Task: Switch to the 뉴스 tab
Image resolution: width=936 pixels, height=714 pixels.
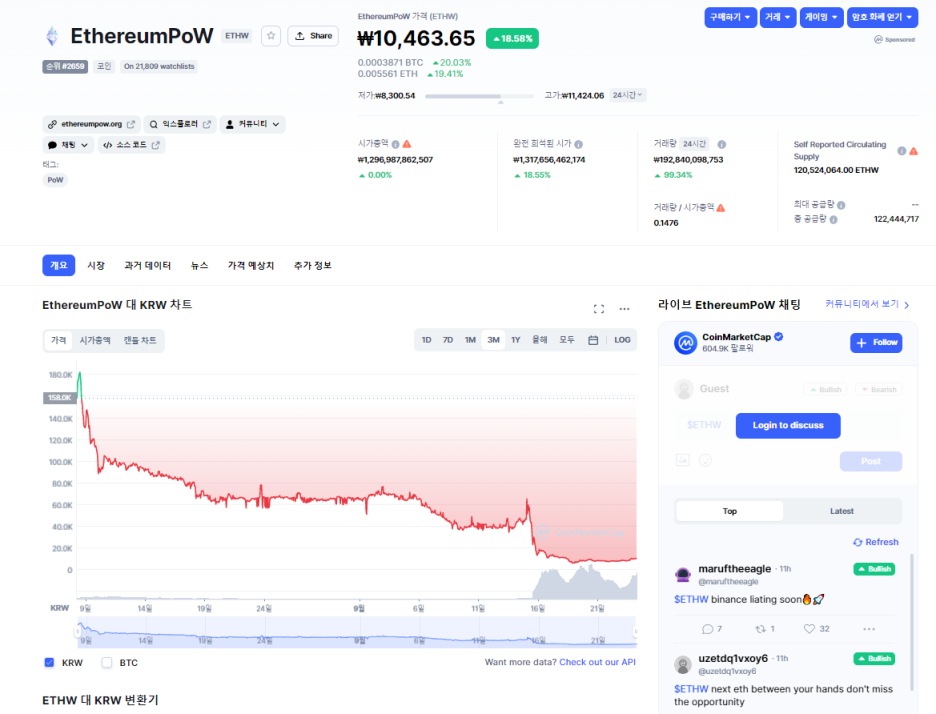Action: [199, 265]
